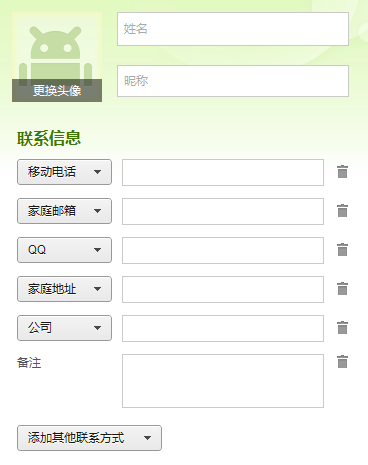The height and width of the screenshot is (465, 368).
Task: Expand the QQ type dropdown
Action: pyautogui.click(x=64, y=250)
